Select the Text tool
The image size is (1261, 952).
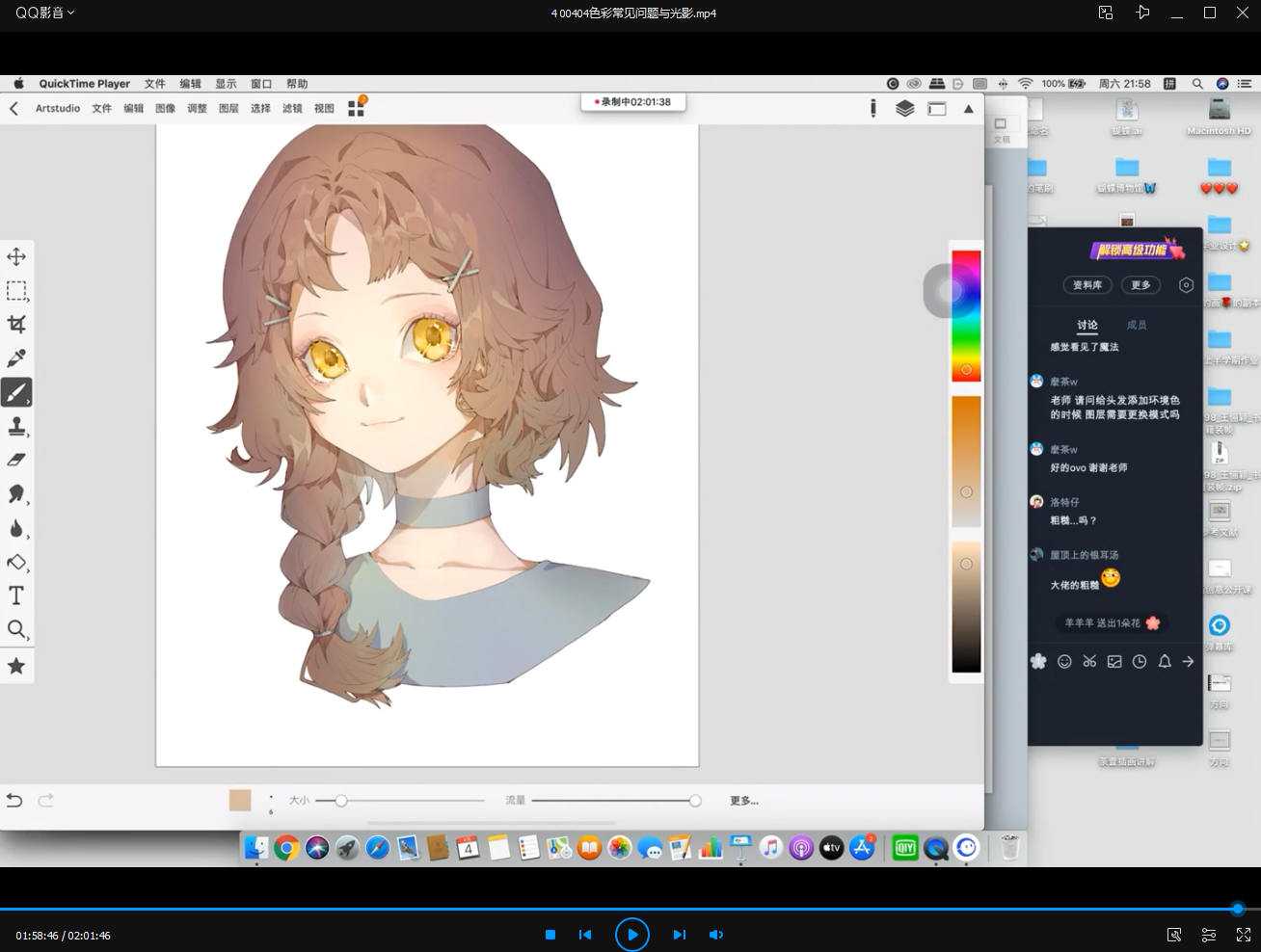point(16,595)
